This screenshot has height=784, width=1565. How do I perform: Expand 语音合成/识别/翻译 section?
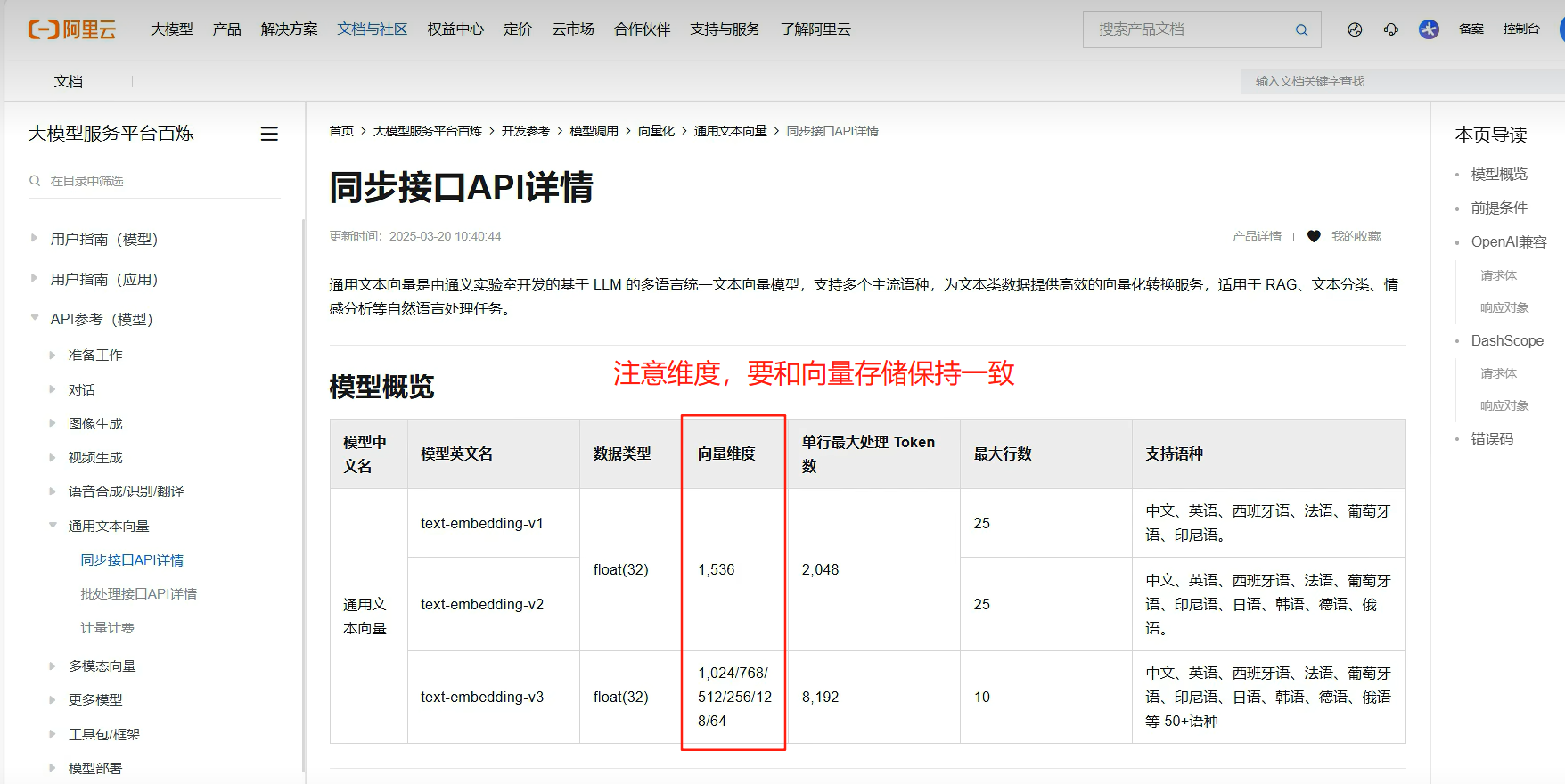pos(53,491)
